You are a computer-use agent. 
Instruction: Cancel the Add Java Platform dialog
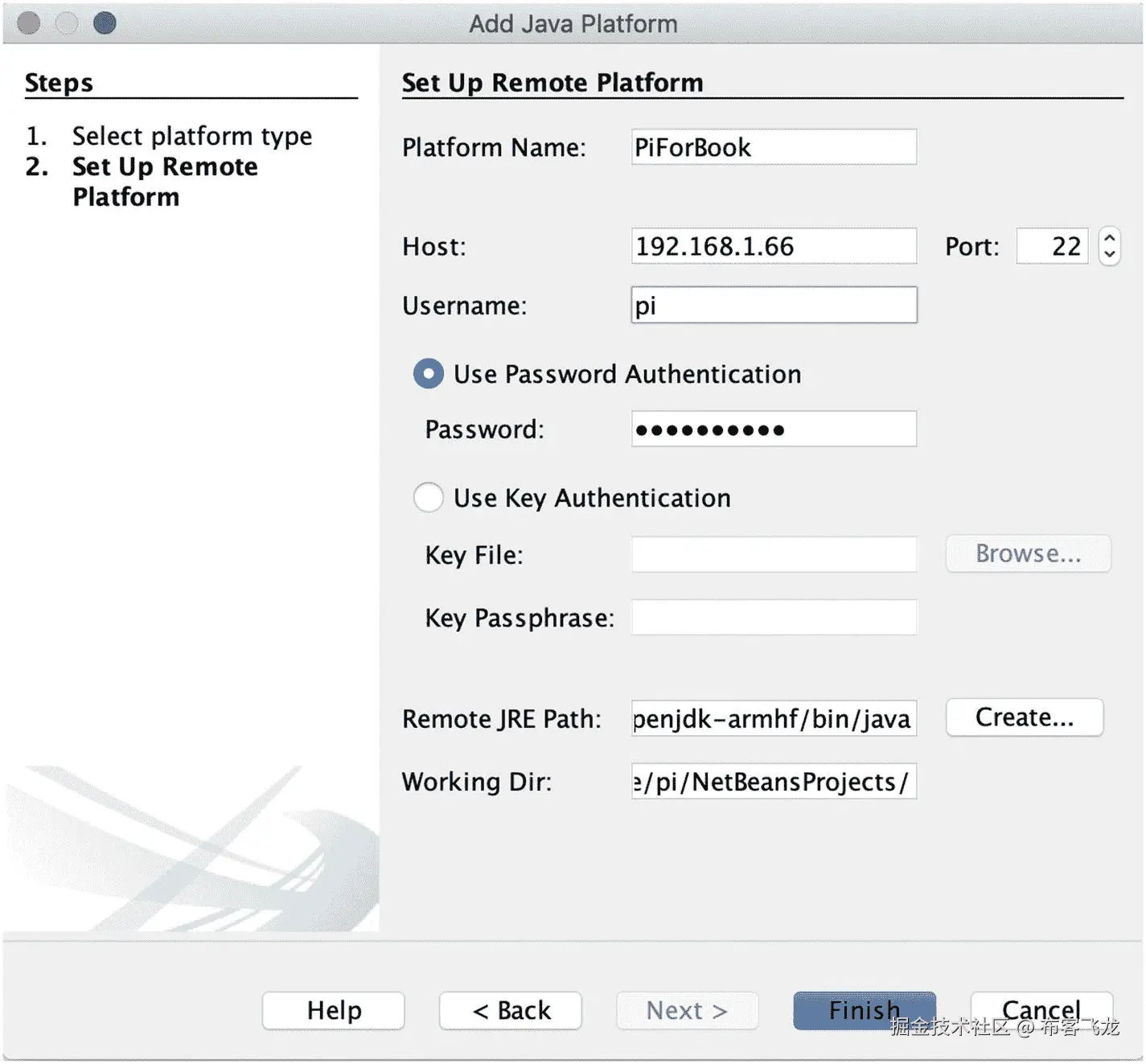(1041, 1009)
